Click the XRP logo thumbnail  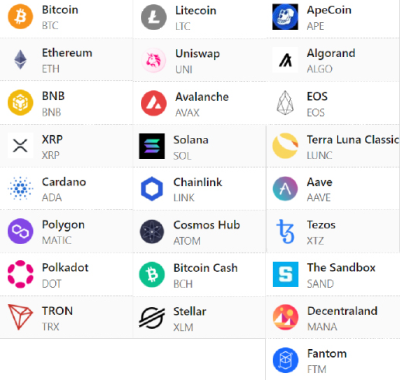[20, 146]
